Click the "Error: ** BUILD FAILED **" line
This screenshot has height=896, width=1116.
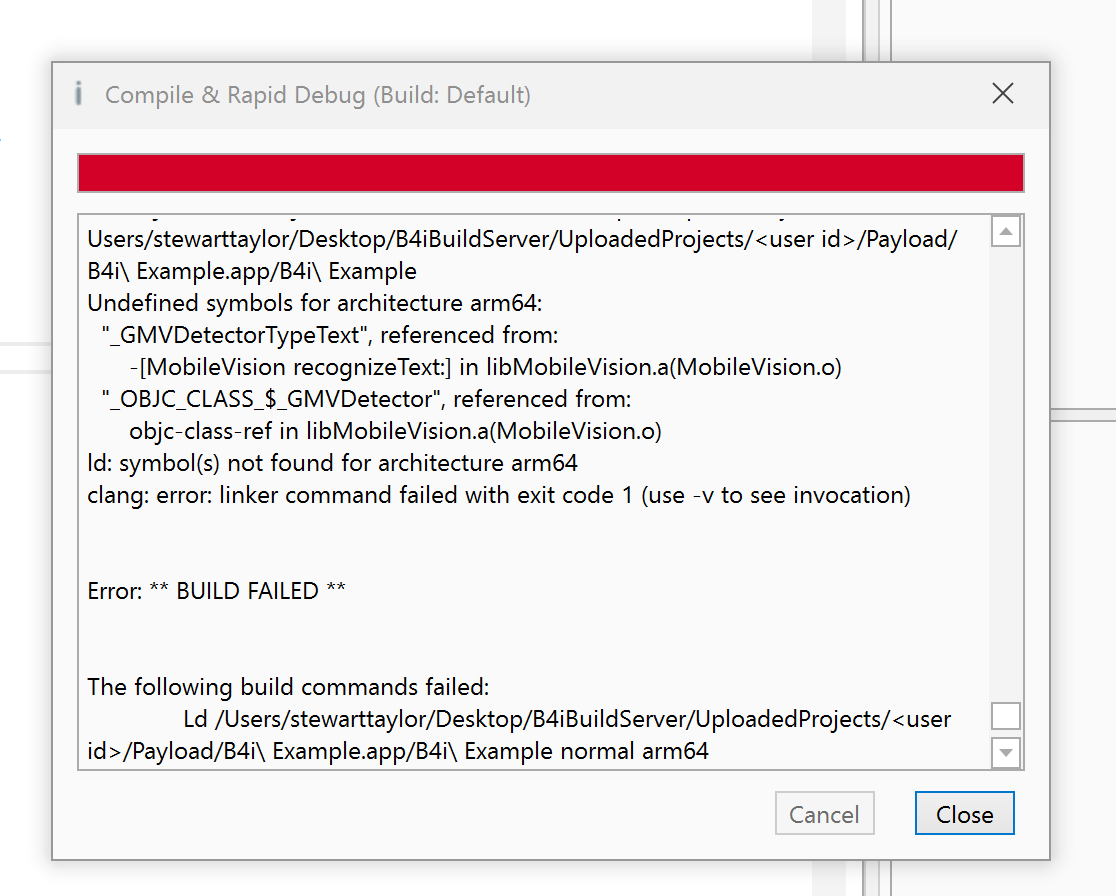[217, 591]
